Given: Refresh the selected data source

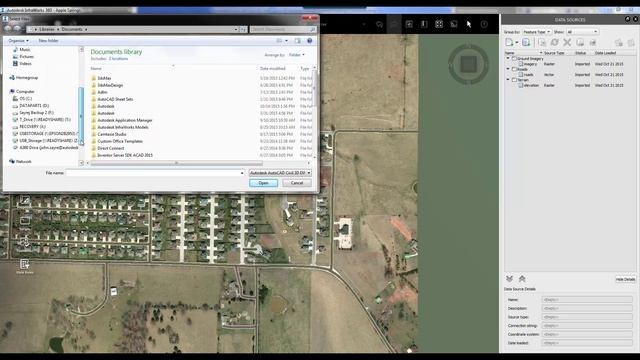Looking at the screenshot, I should 554,42.
